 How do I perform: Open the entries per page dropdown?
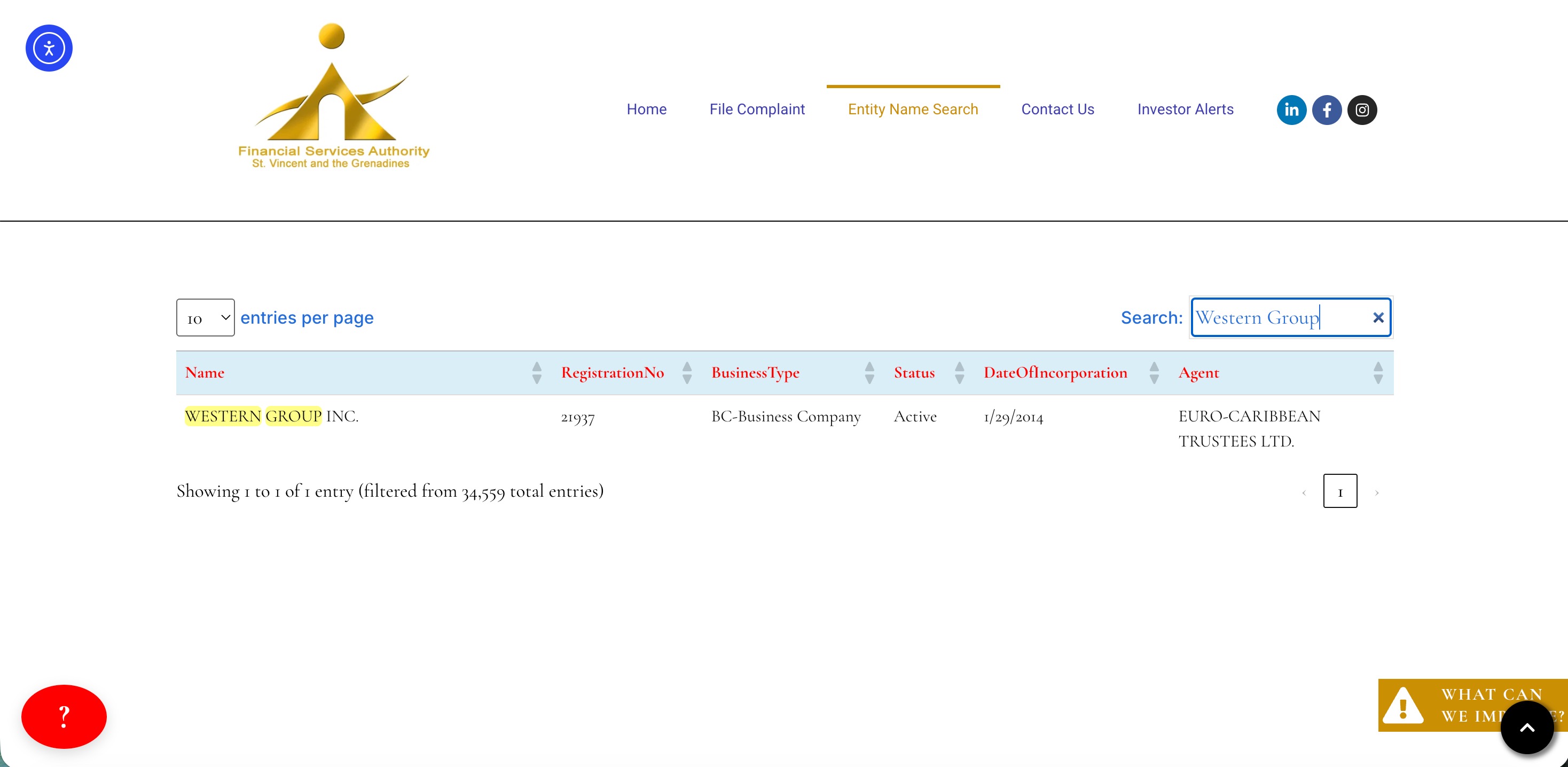click(x=205, y=318)
